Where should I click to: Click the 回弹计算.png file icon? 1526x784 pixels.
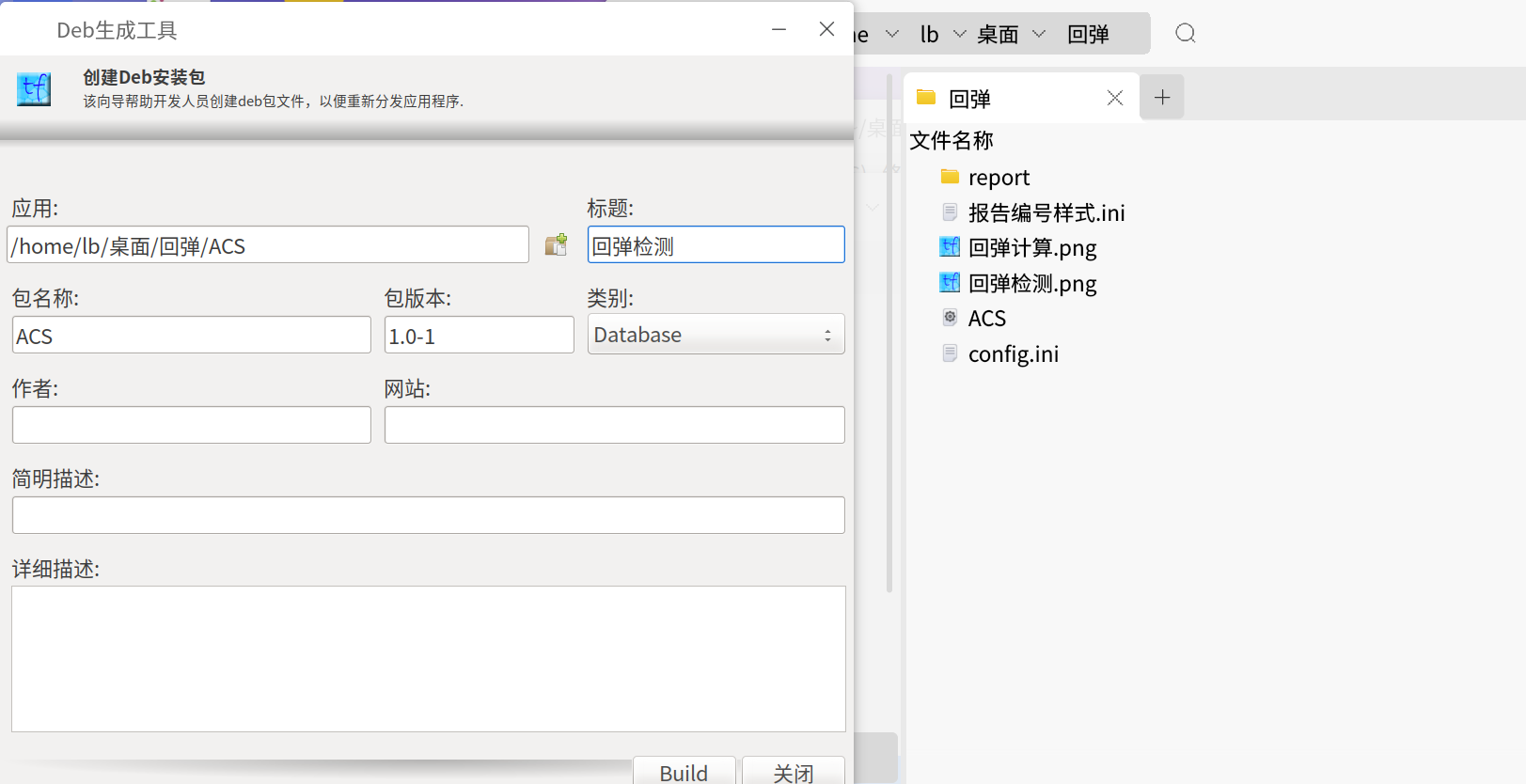[950, 247]
